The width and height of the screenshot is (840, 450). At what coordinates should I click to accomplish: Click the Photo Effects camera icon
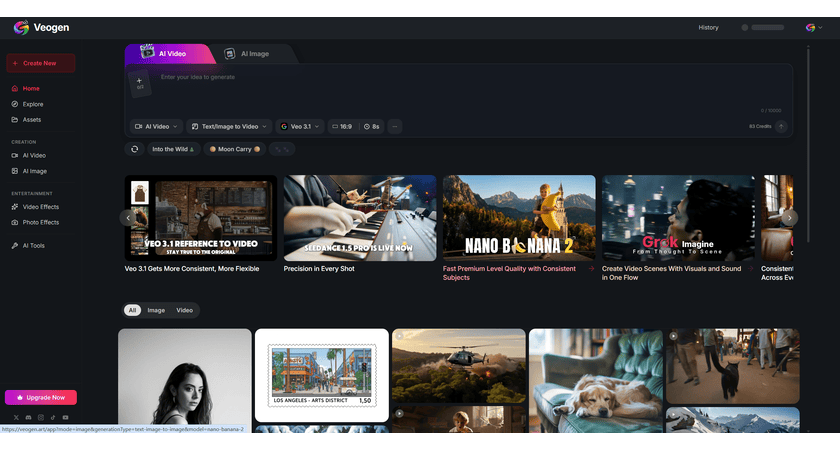[x=15, y=222]
